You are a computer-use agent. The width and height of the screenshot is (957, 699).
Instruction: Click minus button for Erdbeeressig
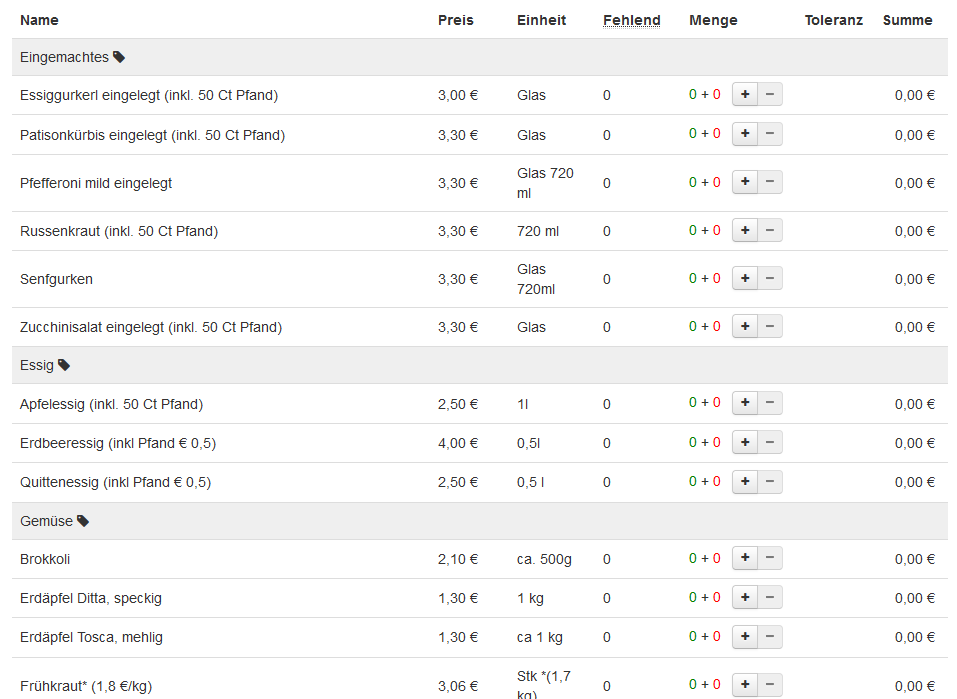pos(770,443)
